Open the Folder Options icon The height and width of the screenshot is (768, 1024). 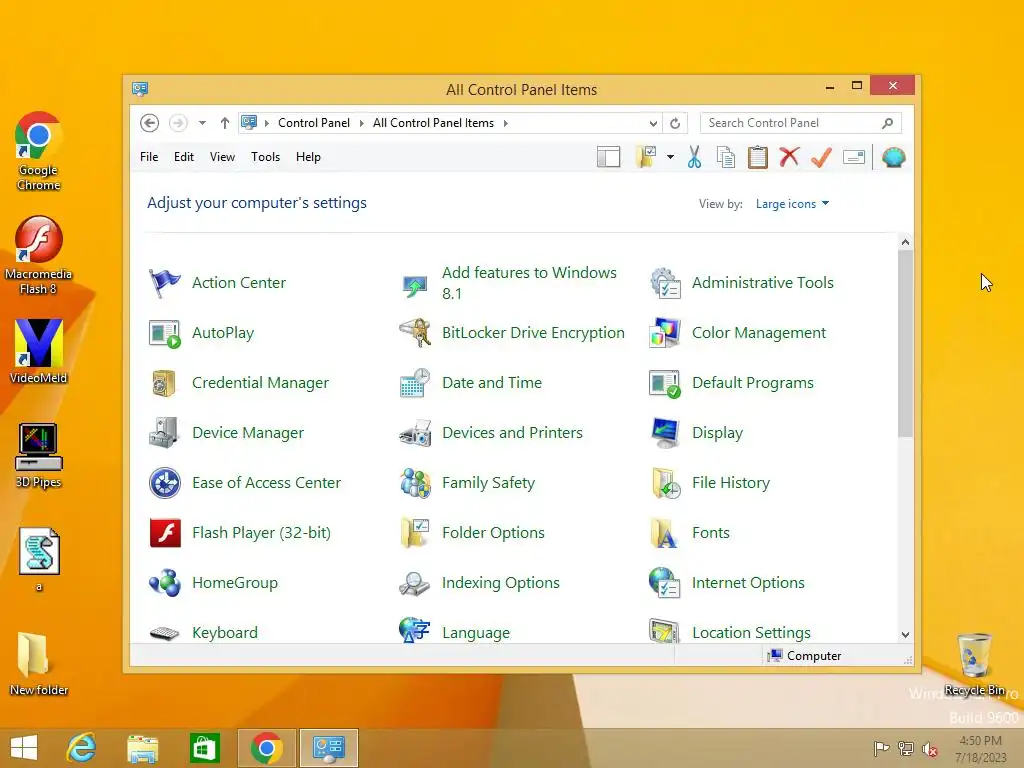point(415,533)
